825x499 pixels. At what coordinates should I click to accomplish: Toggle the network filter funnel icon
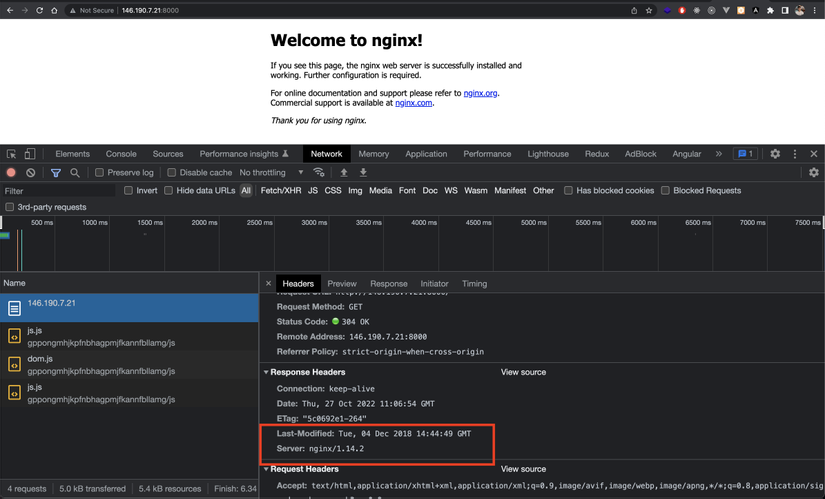pyautogui.click(x=56, y=172)
